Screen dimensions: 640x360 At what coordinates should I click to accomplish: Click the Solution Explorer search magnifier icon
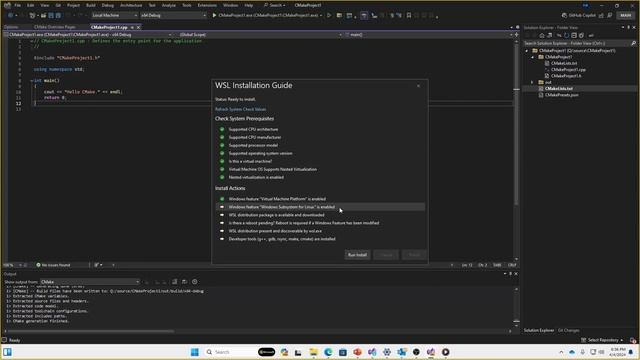[x=633, y=43]
